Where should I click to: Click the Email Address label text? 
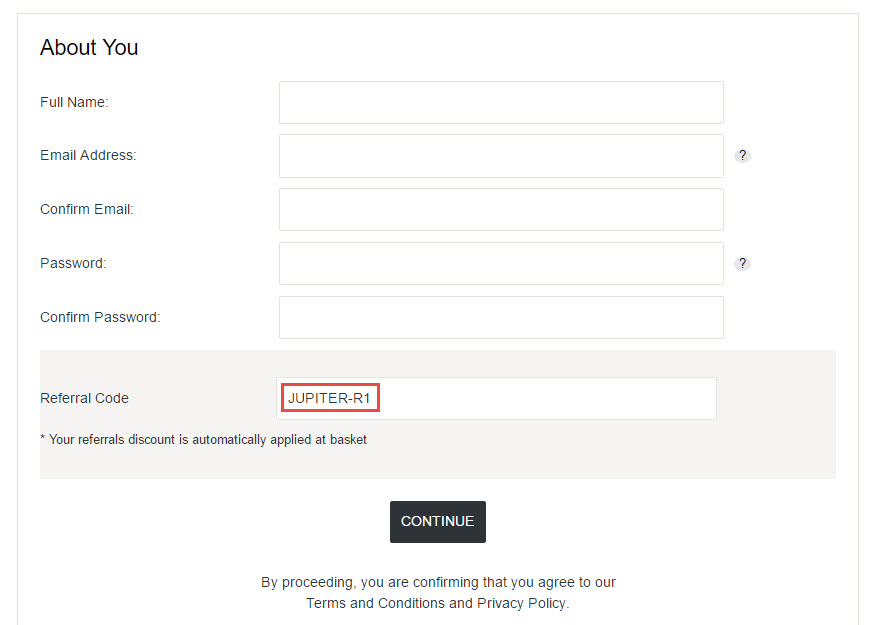point(88,155)
